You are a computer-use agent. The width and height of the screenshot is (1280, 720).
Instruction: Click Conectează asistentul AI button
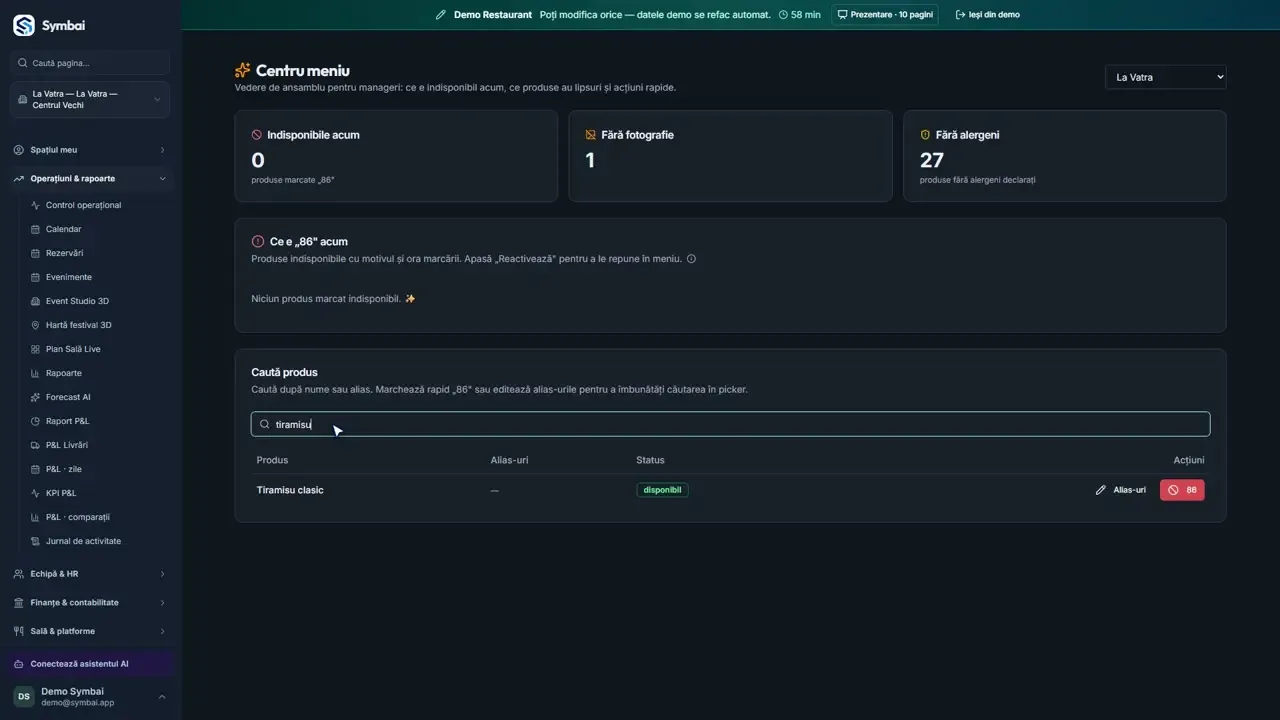point(90,664)
